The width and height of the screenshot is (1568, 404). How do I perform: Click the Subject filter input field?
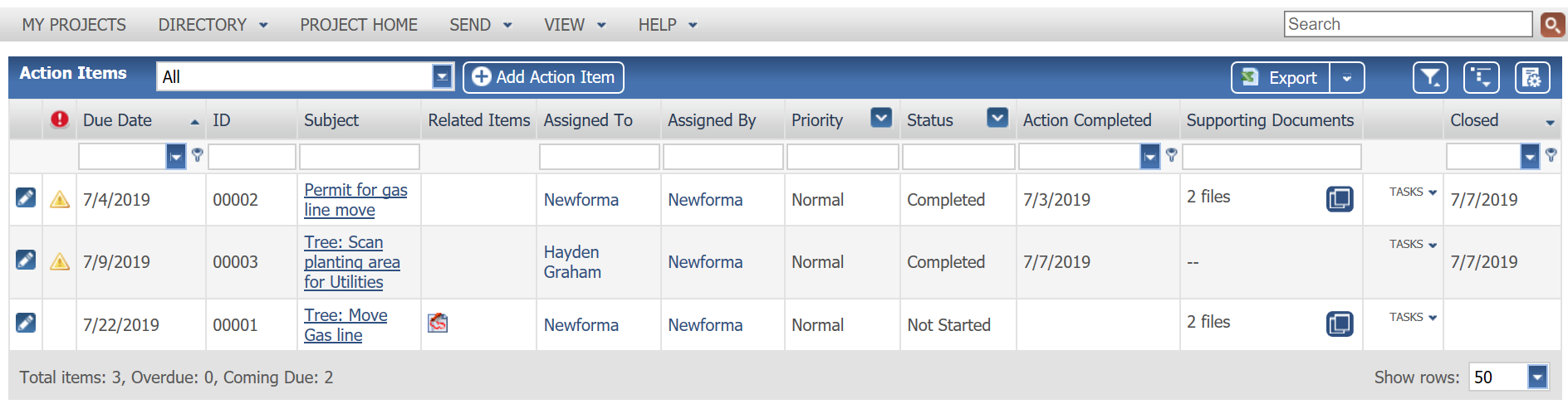[360, 156]
